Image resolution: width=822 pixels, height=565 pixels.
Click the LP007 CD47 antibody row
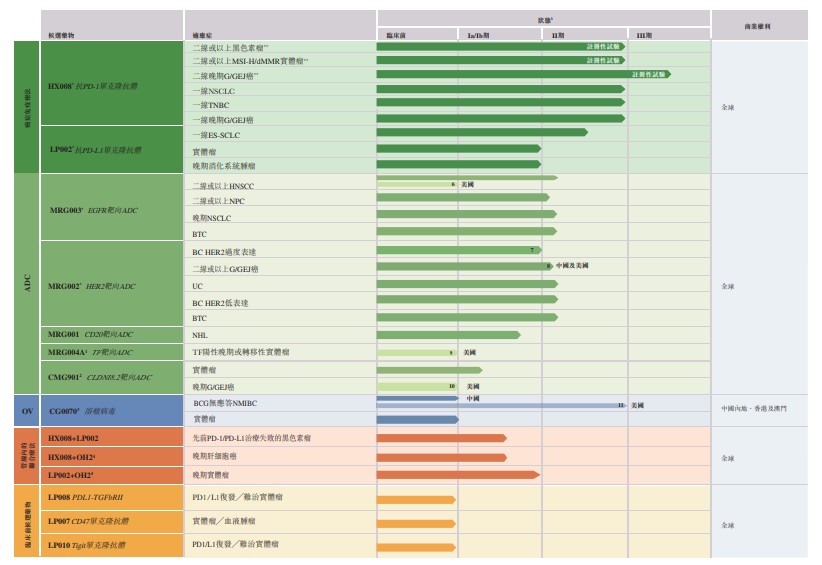click(112, 521)
